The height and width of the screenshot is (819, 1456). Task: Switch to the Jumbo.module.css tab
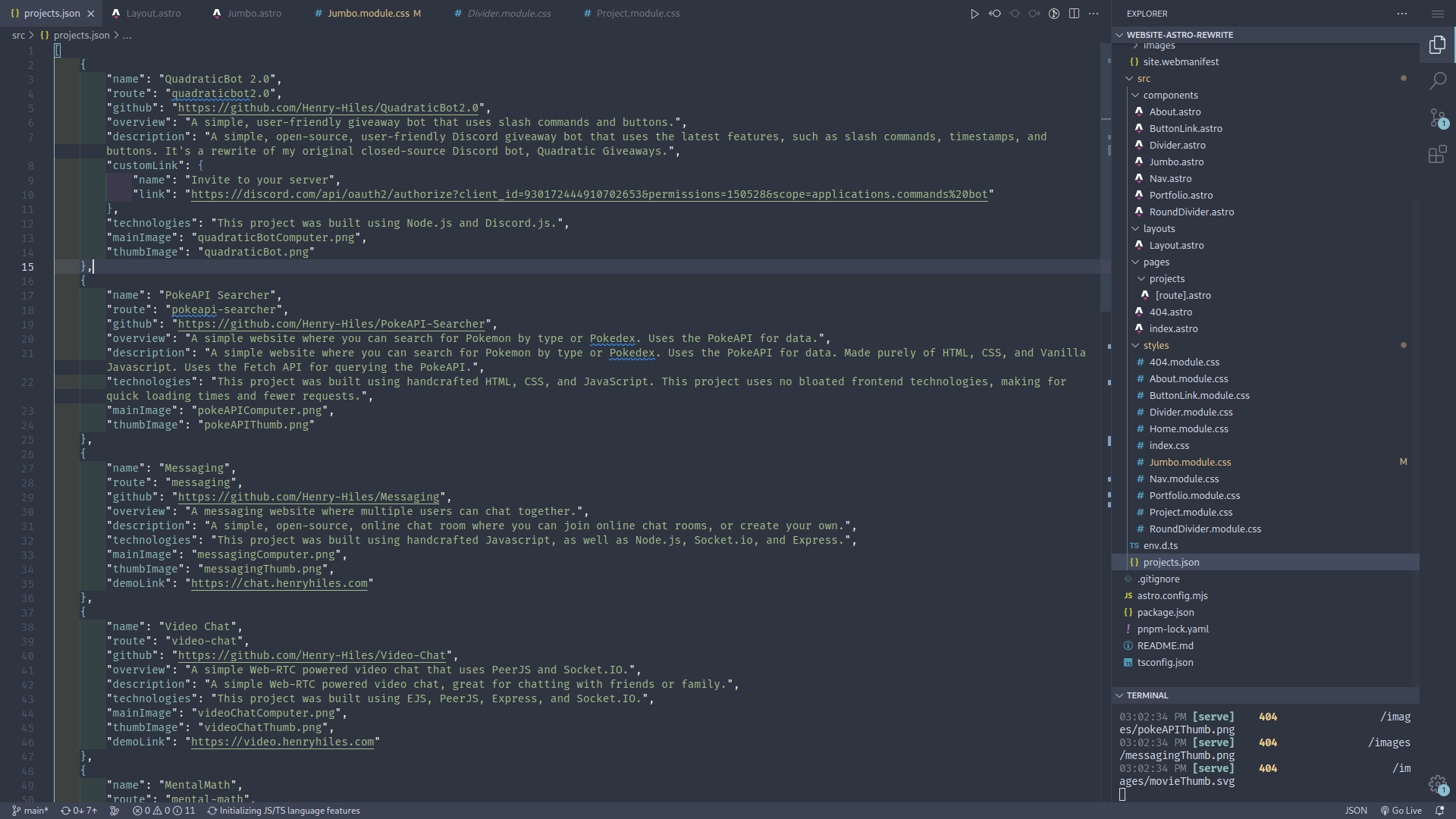click(368, 14)
